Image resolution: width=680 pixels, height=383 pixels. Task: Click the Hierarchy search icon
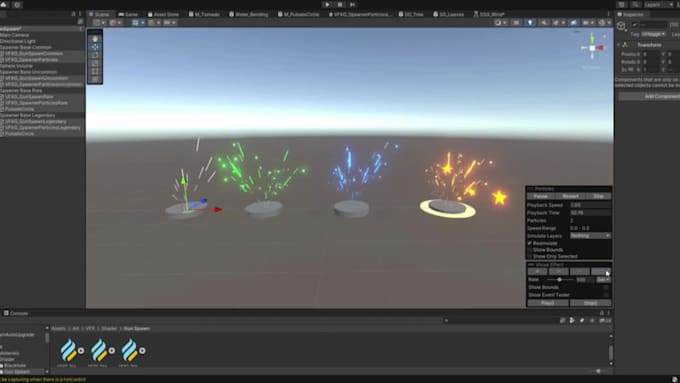tap(80, 21)
